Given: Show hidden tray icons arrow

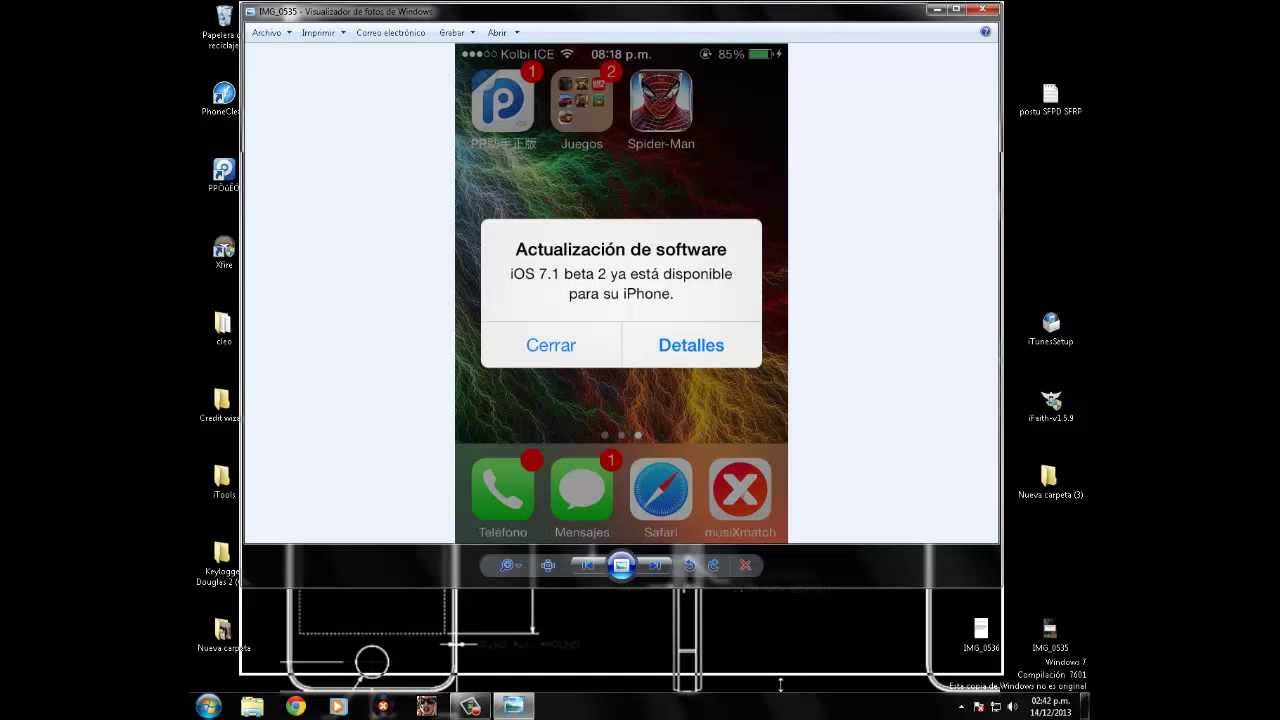Looking at the screenshot, I should coord(962,707).
